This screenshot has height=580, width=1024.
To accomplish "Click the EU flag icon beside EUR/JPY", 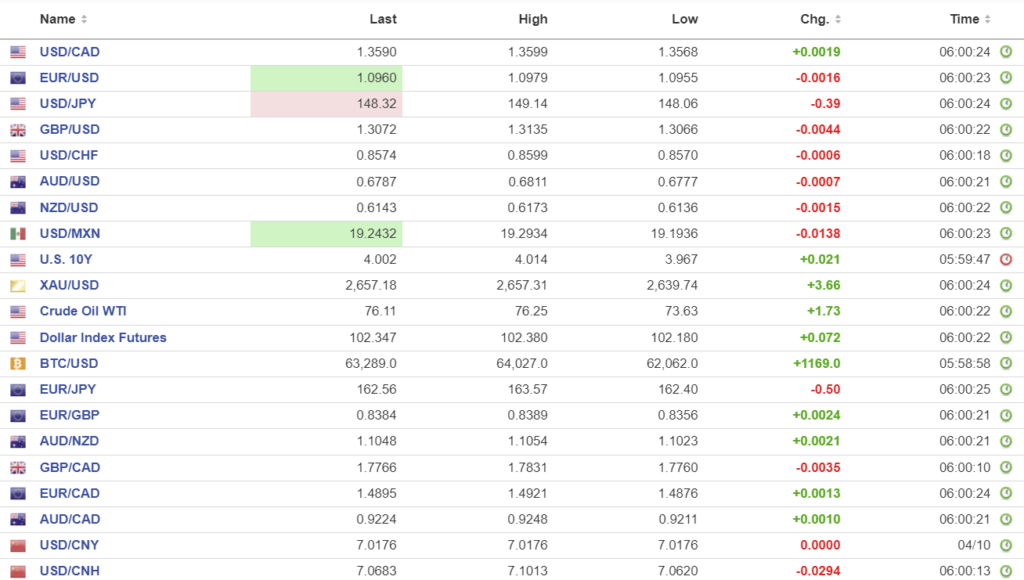I will 18,390.
